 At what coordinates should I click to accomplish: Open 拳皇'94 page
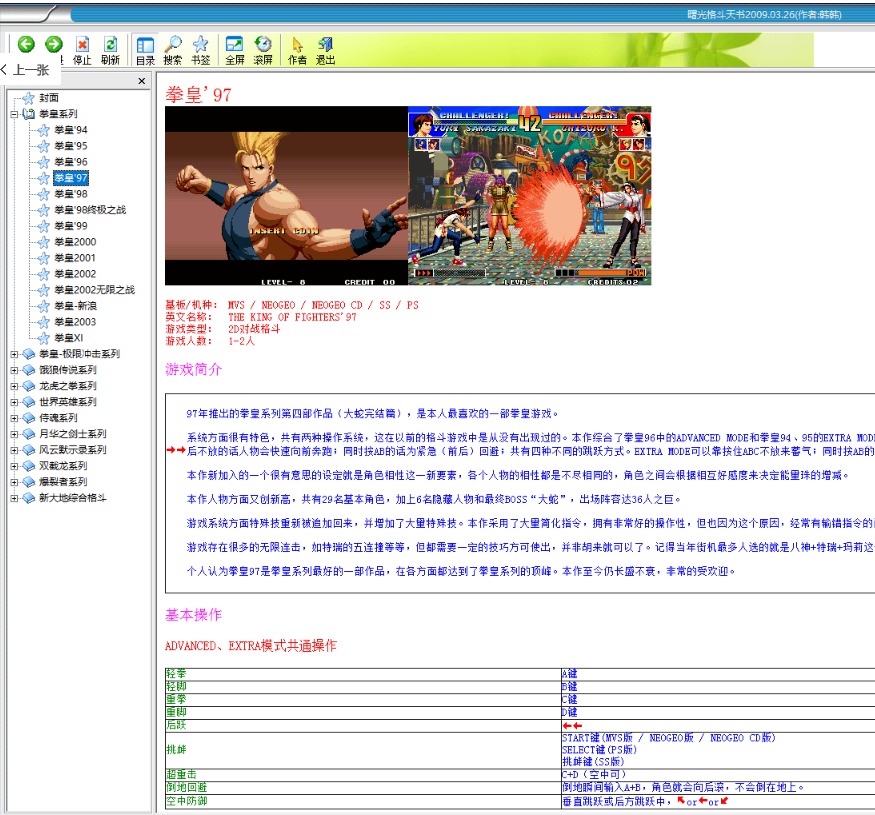click(71, 130)
